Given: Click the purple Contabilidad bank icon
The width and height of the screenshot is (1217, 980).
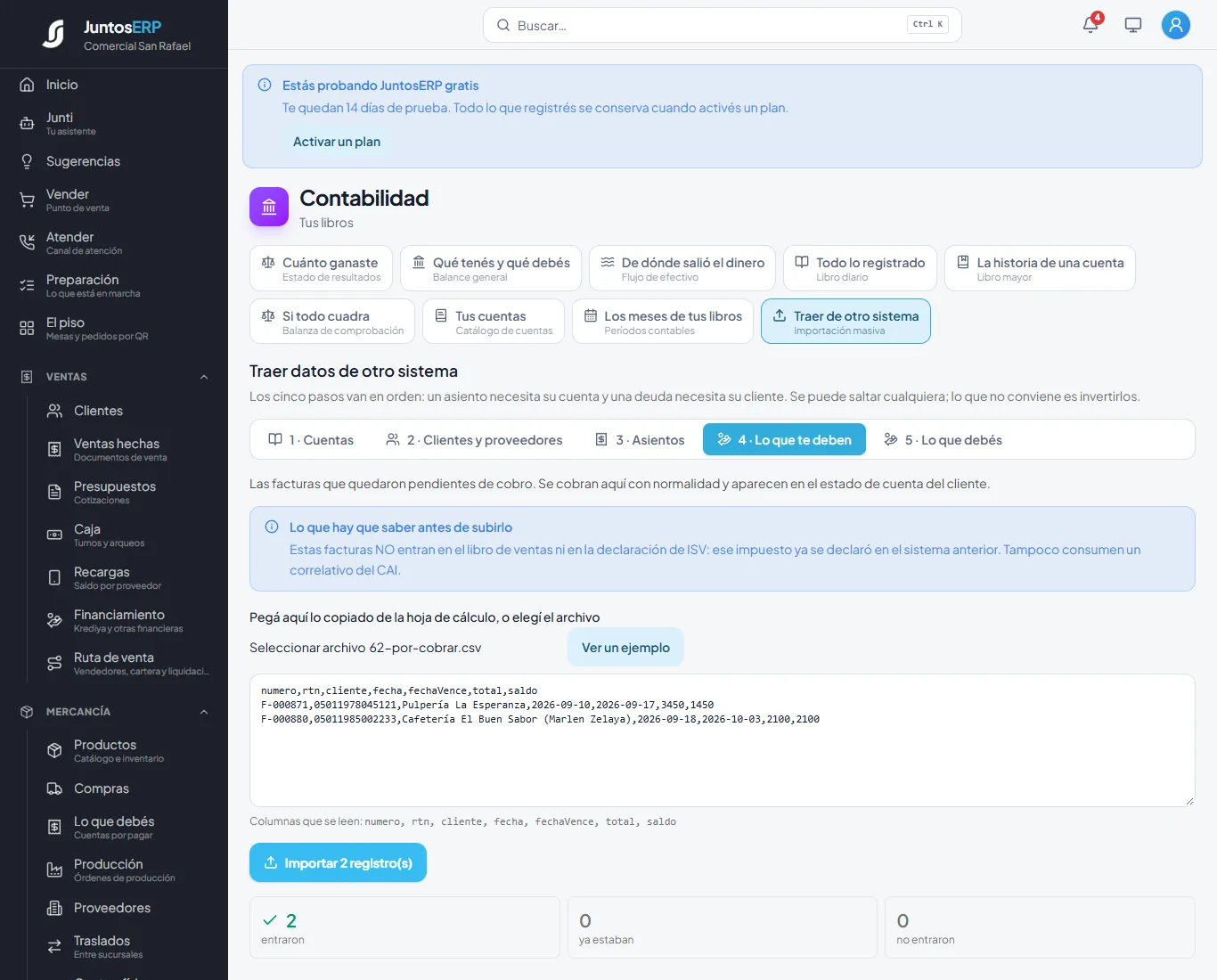Looking at the screenshot, I should (x=269, y=207).
